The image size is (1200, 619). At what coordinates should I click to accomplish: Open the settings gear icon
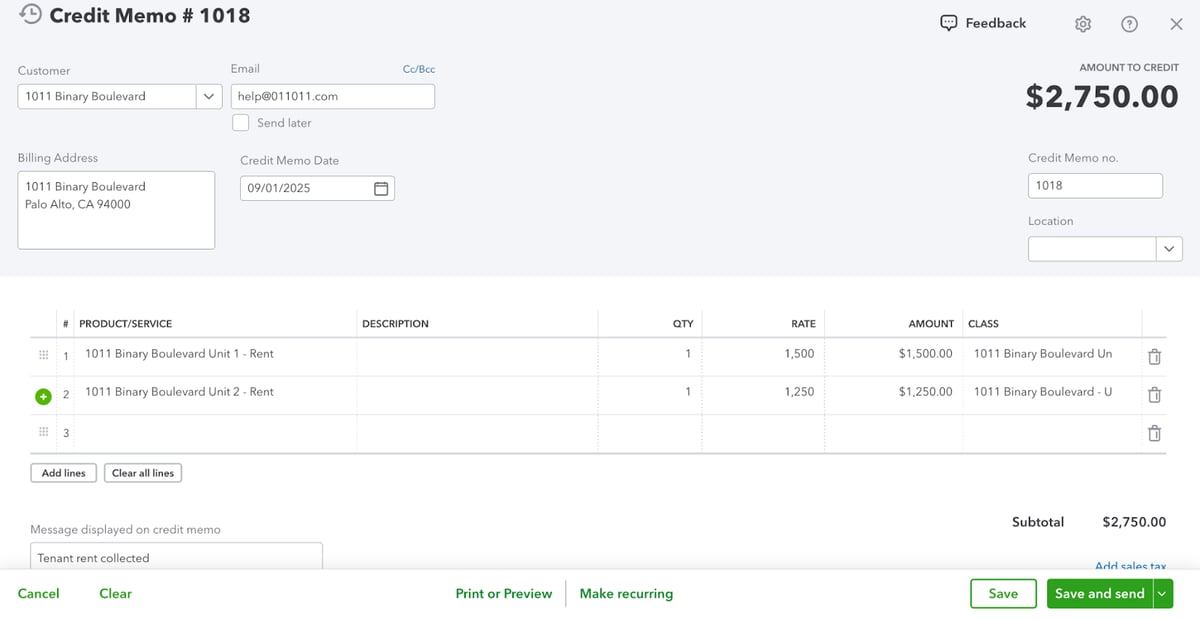click(x=1083, y=24)
